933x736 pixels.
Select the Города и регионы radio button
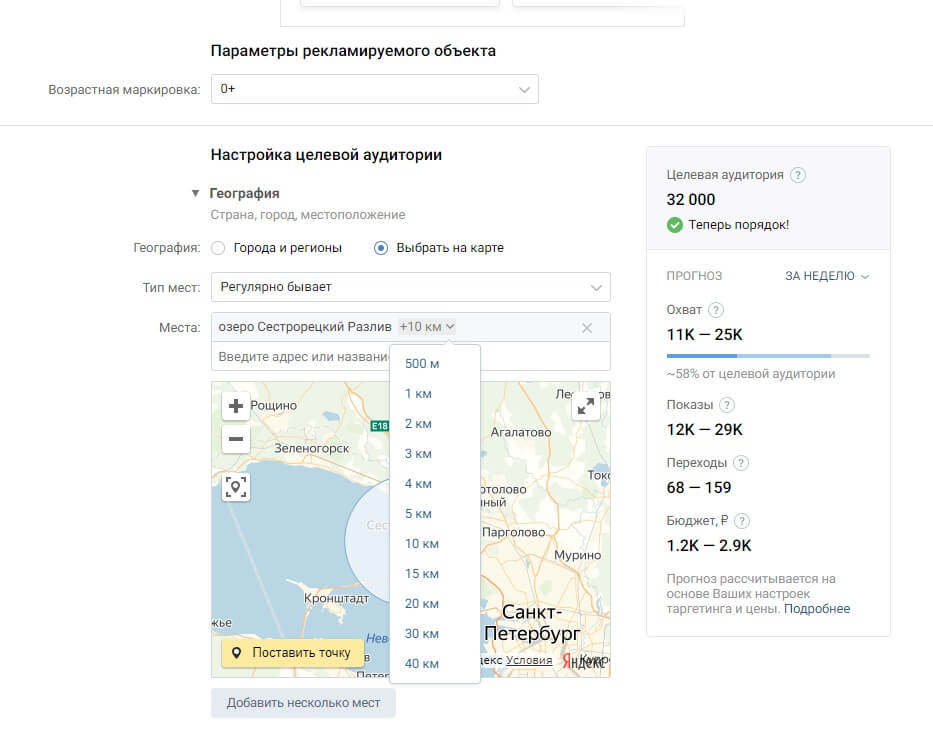coord(218,248)
